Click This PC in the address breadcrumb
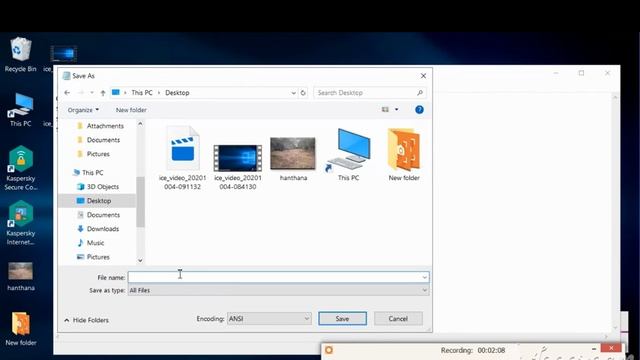 [x=142, y=93]
